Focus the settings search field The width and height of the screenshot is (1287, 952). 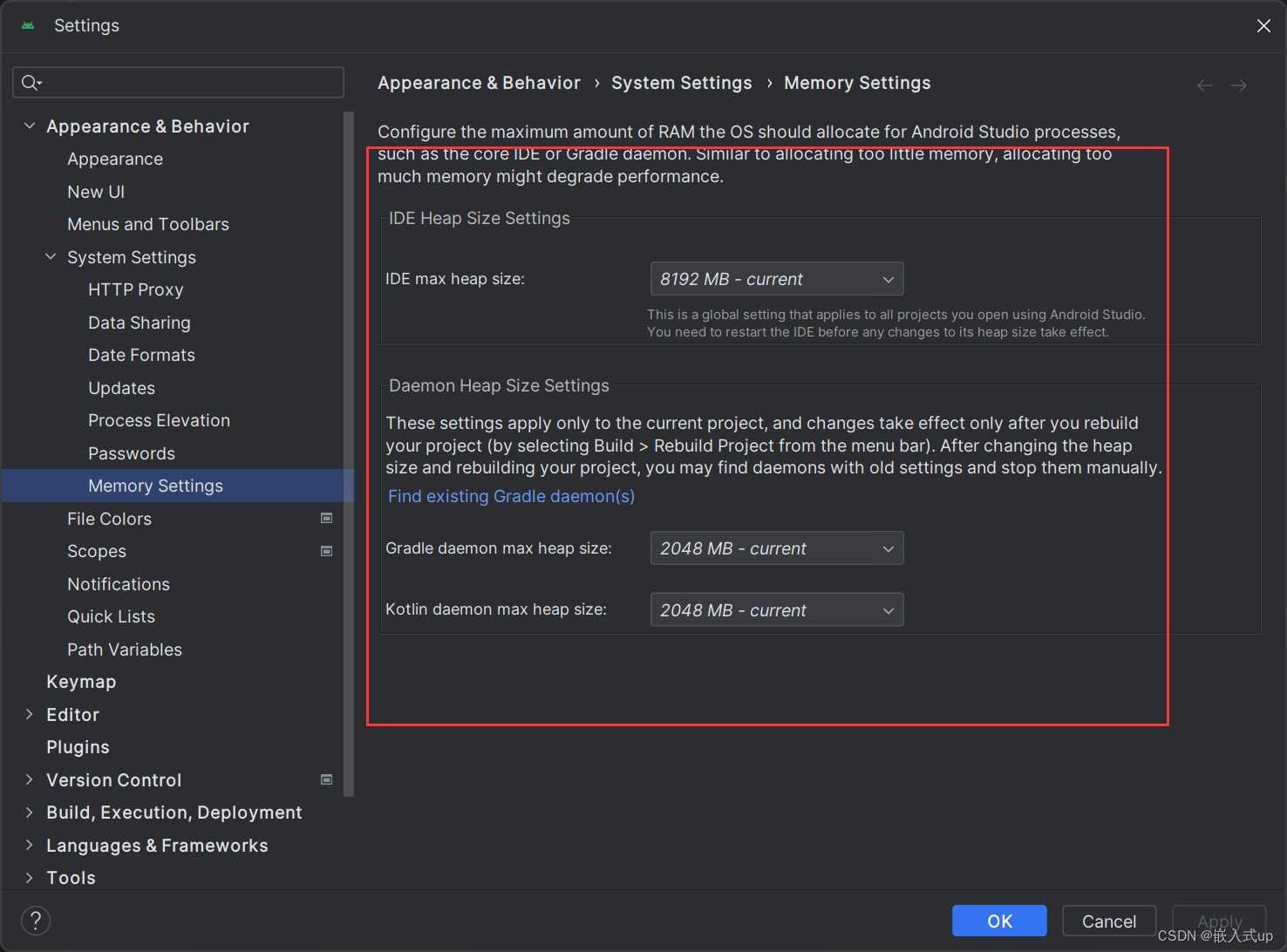tap(178, 83)
